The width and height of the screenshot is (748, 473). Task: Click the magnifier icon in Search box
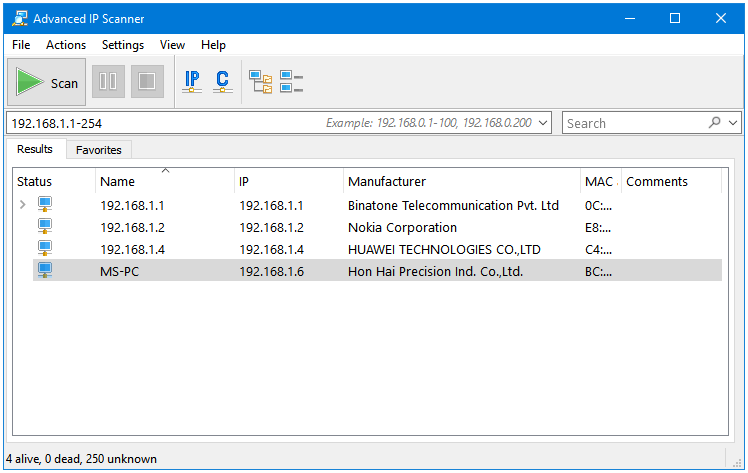tap(714, 123)
